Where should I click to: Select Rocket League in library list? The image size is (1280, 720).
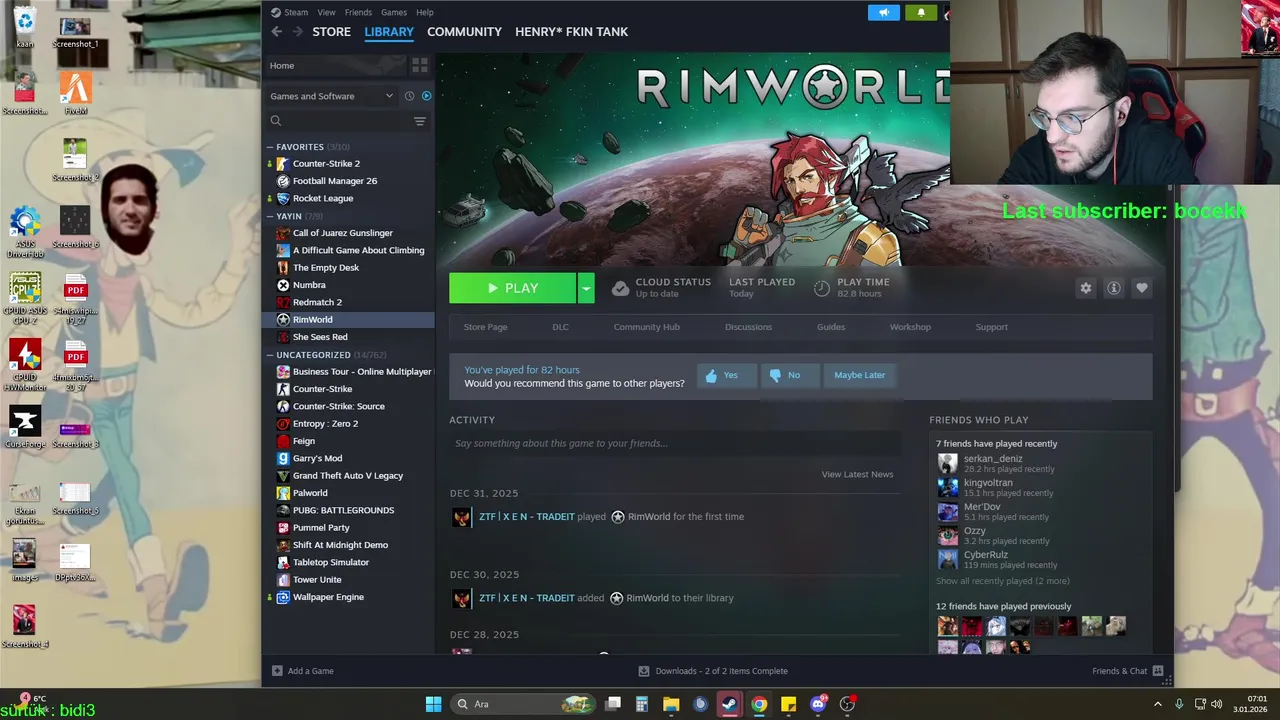click(323, 198)
